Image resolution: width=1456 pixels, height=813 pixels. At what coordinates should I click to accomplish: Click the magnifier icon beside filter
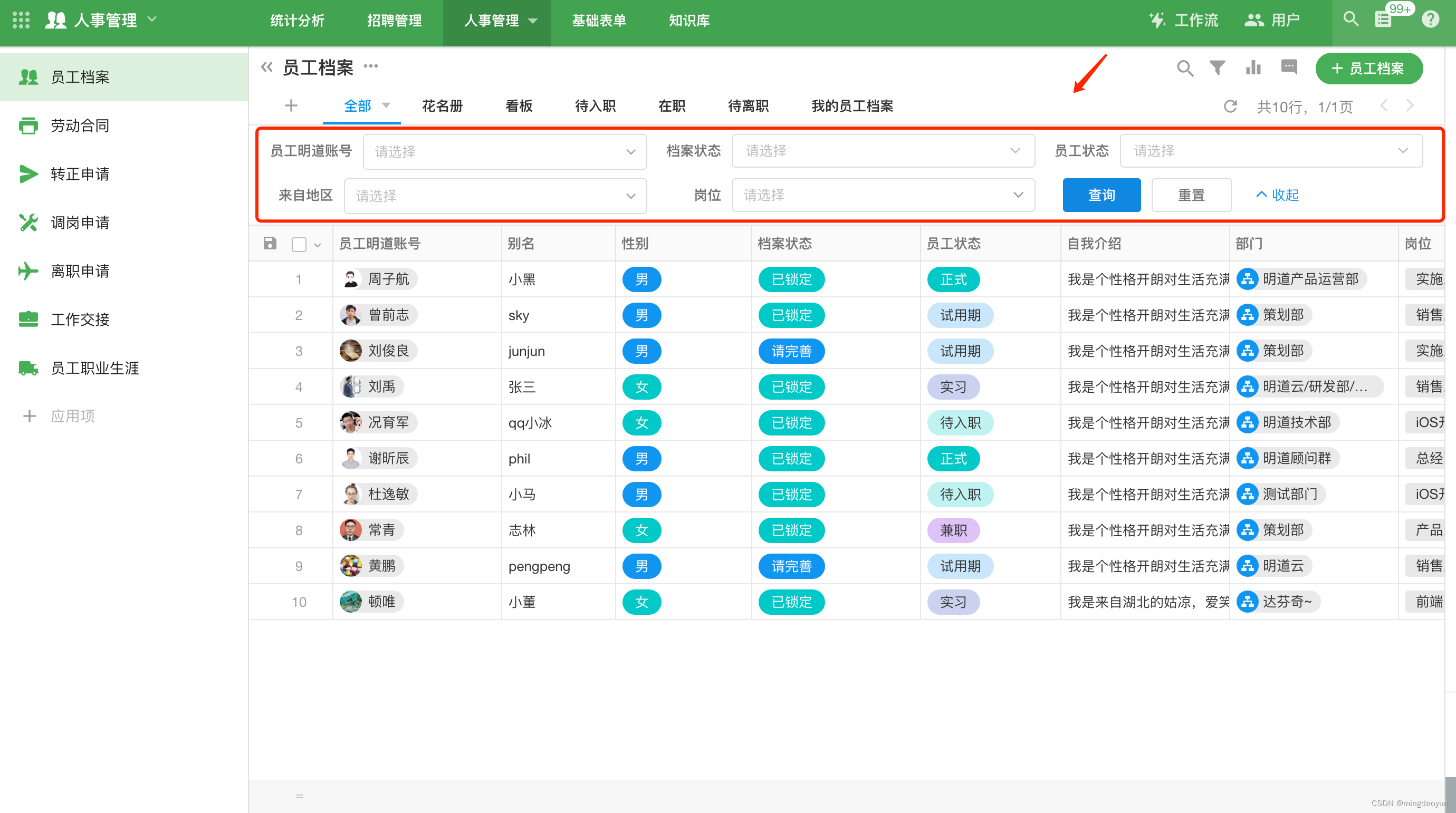click(x=1185, y=69)
